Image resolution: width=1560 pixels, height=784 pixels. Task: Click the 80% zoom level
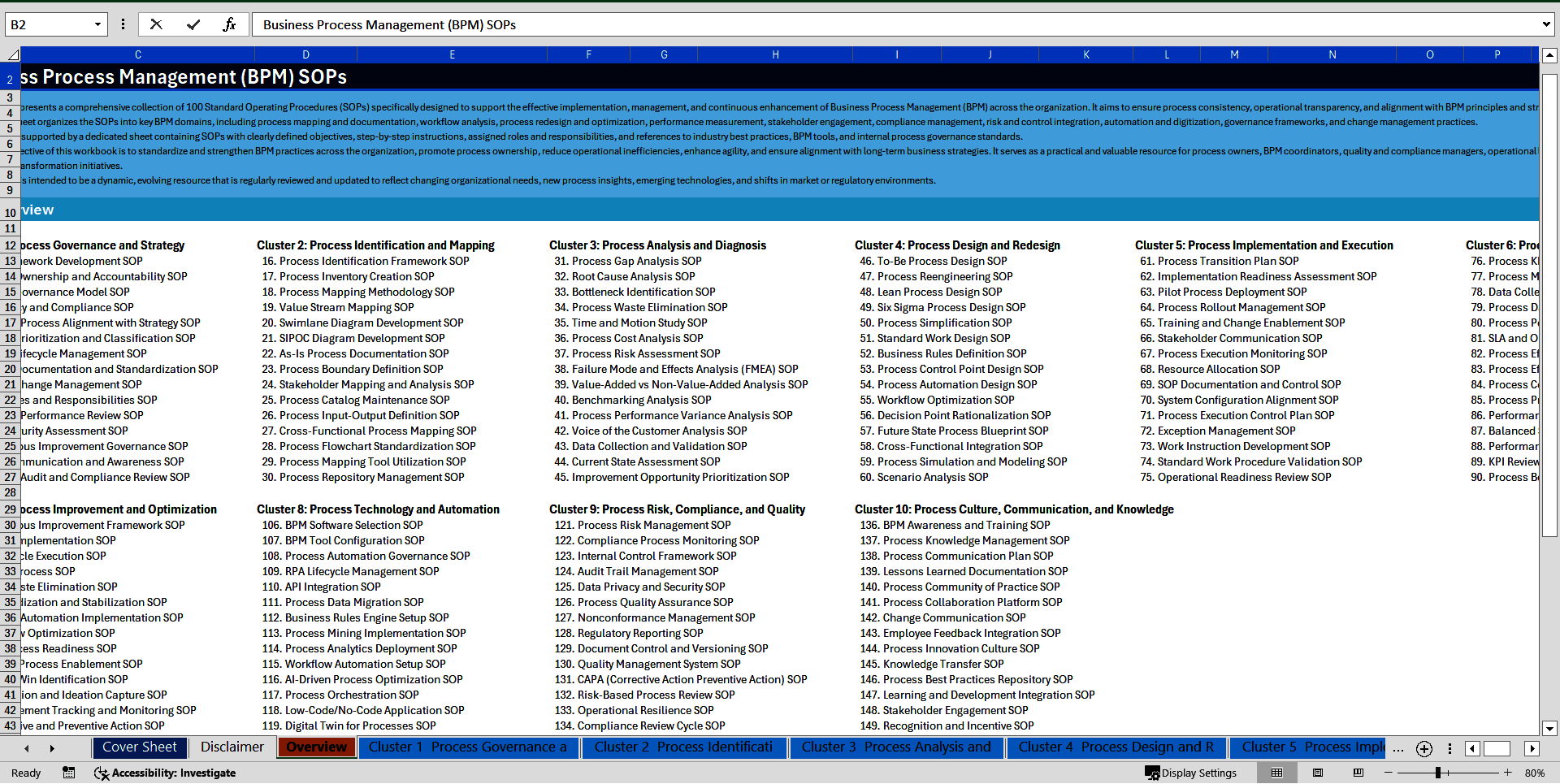(x=1534, y=773)
